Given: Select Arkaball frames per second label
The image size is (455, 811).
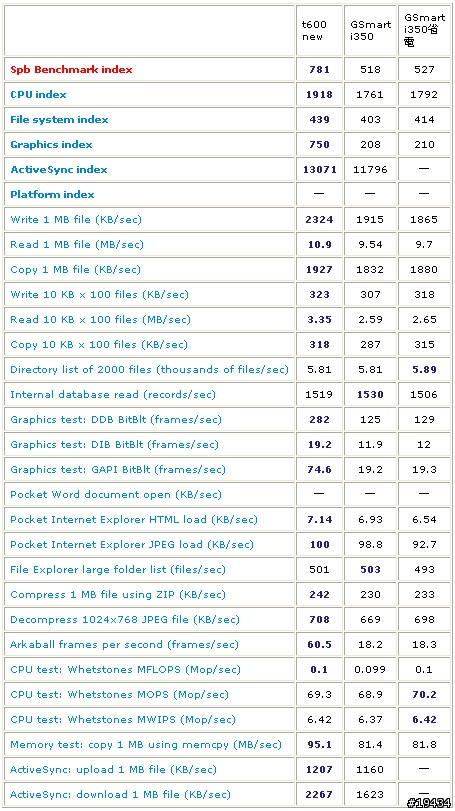Looking at the screenshot, I should (124, 644).
